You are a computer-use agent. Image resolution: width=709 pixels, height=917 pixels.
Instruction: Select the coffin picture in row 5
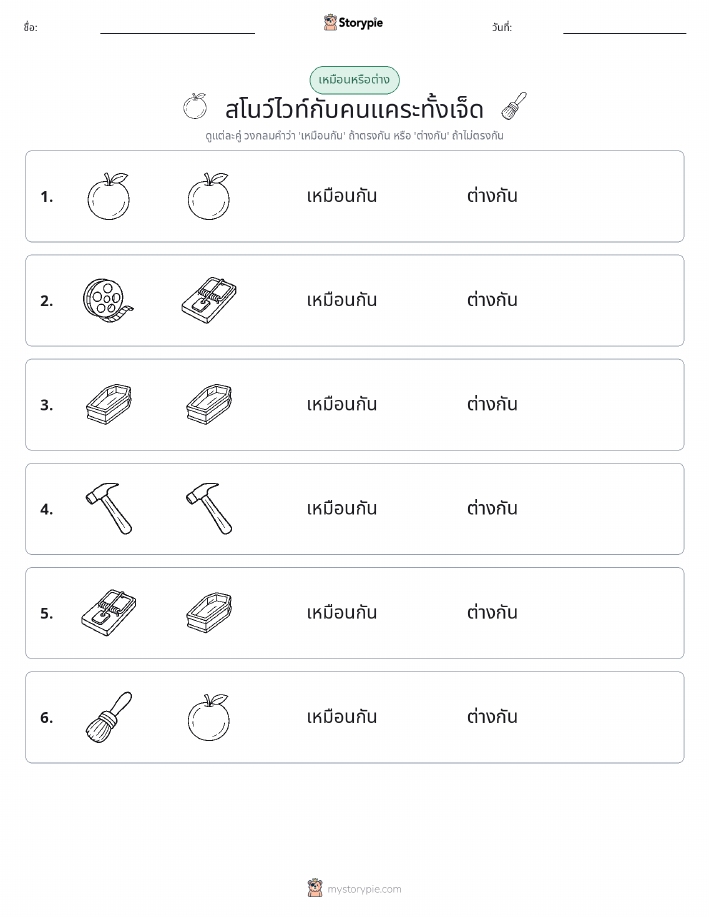click(209, 613)
